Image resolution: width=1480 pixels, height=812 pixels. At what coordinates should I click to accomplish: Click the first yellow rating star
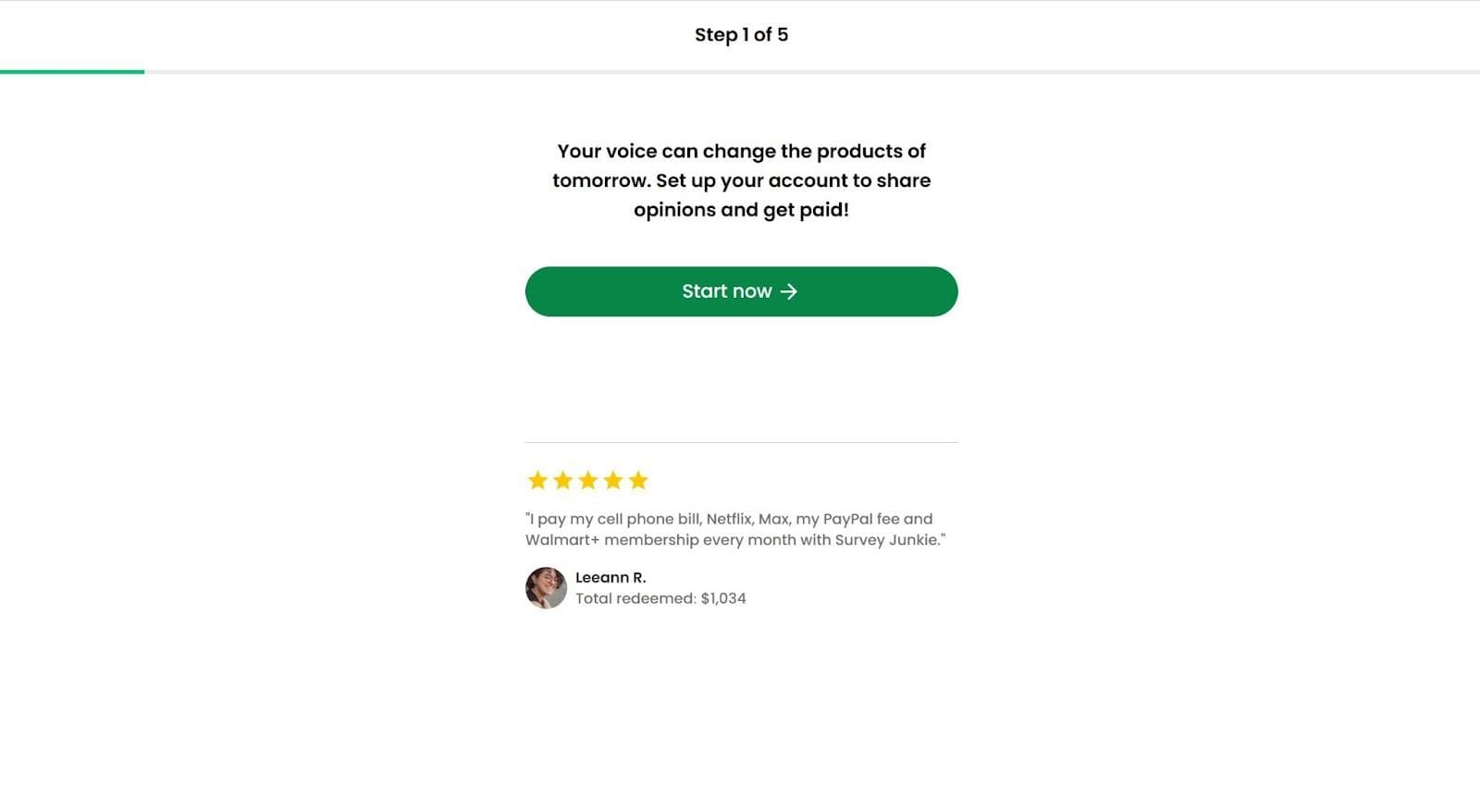click(537, 480)
